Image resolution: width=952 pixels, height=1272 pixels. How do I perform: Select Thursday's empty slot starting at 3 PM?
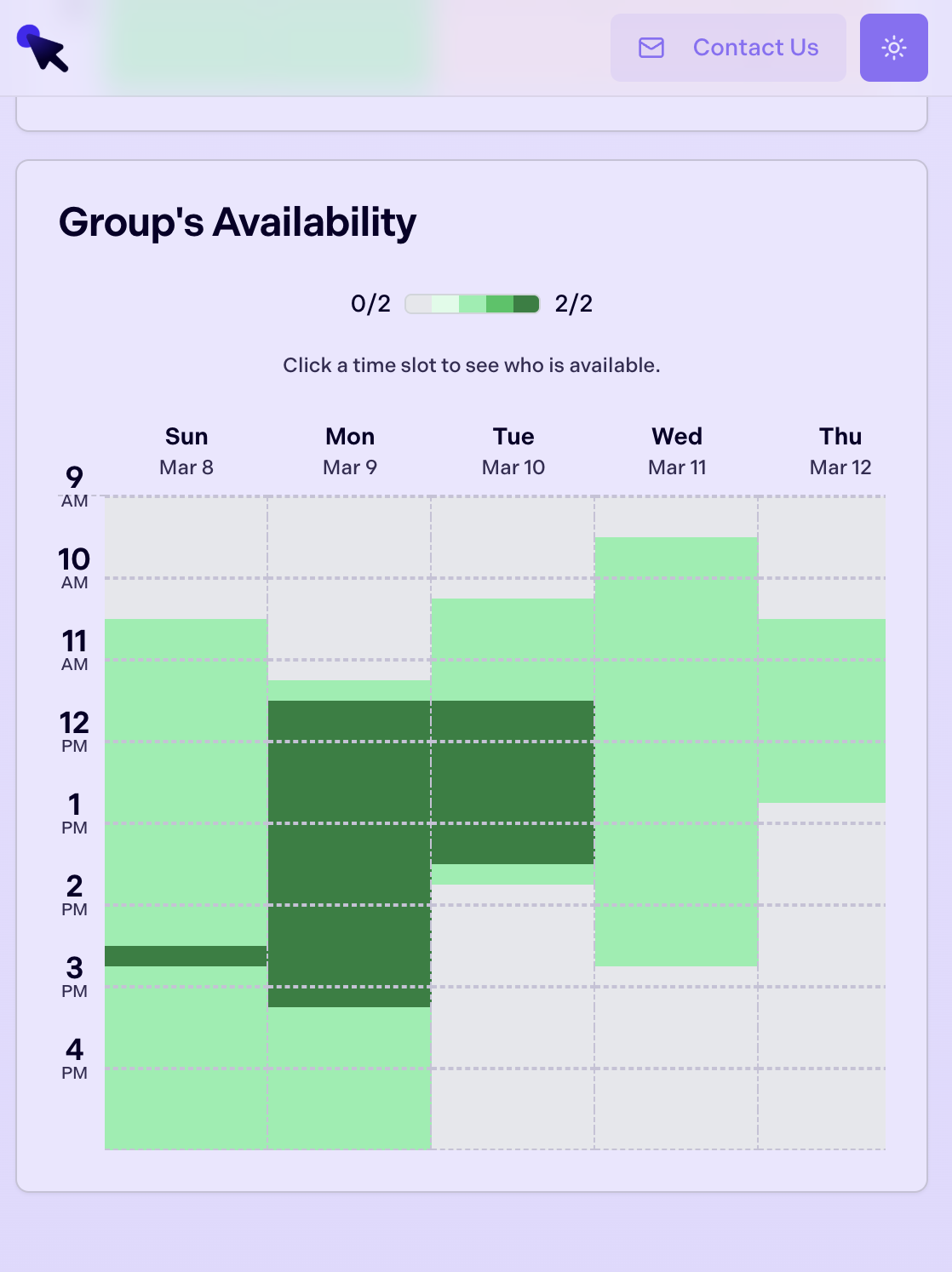822,1027
